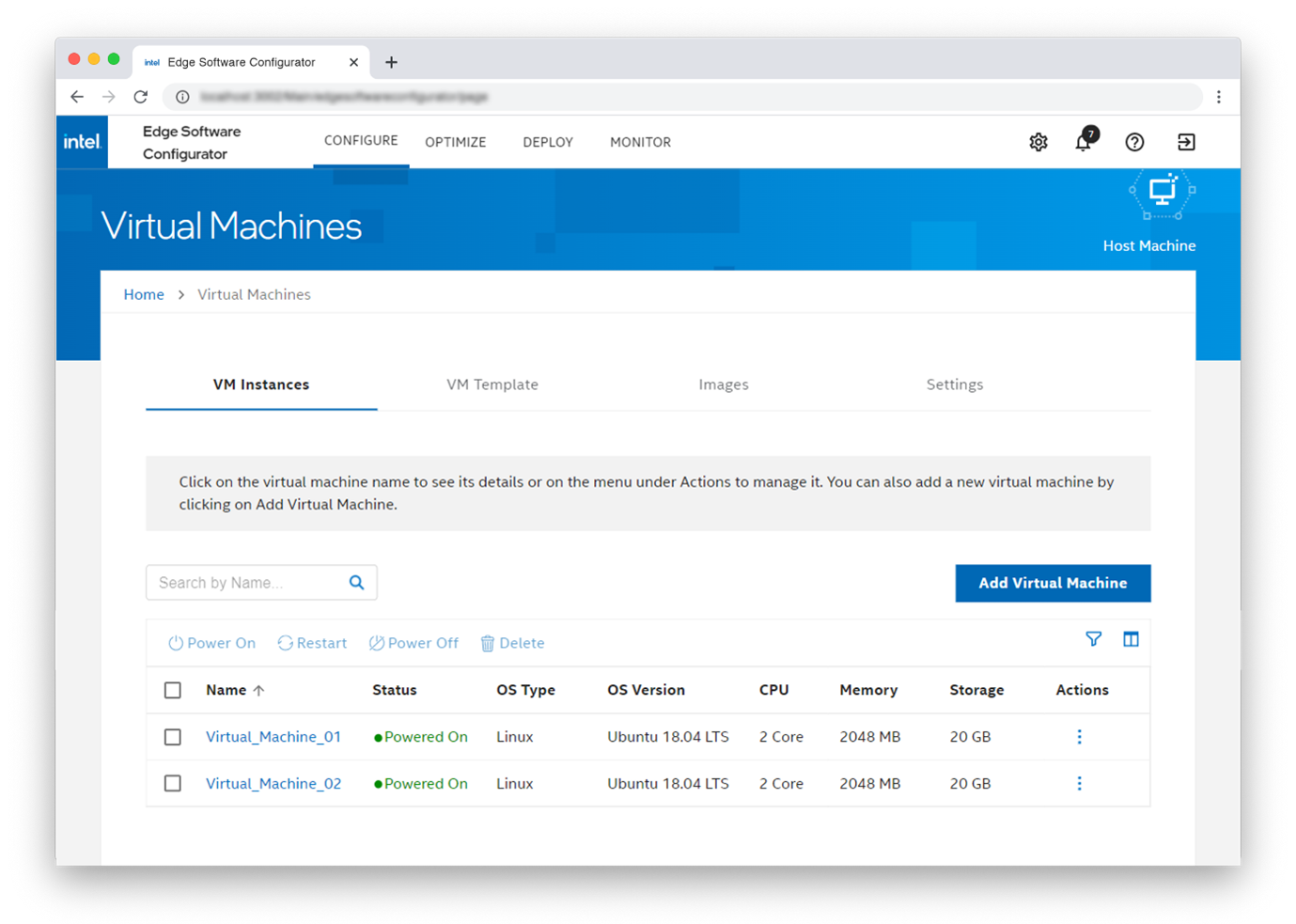Open the settings gear icon
This screenshot has height=924, width=1296.
(x=1038, y=142)
